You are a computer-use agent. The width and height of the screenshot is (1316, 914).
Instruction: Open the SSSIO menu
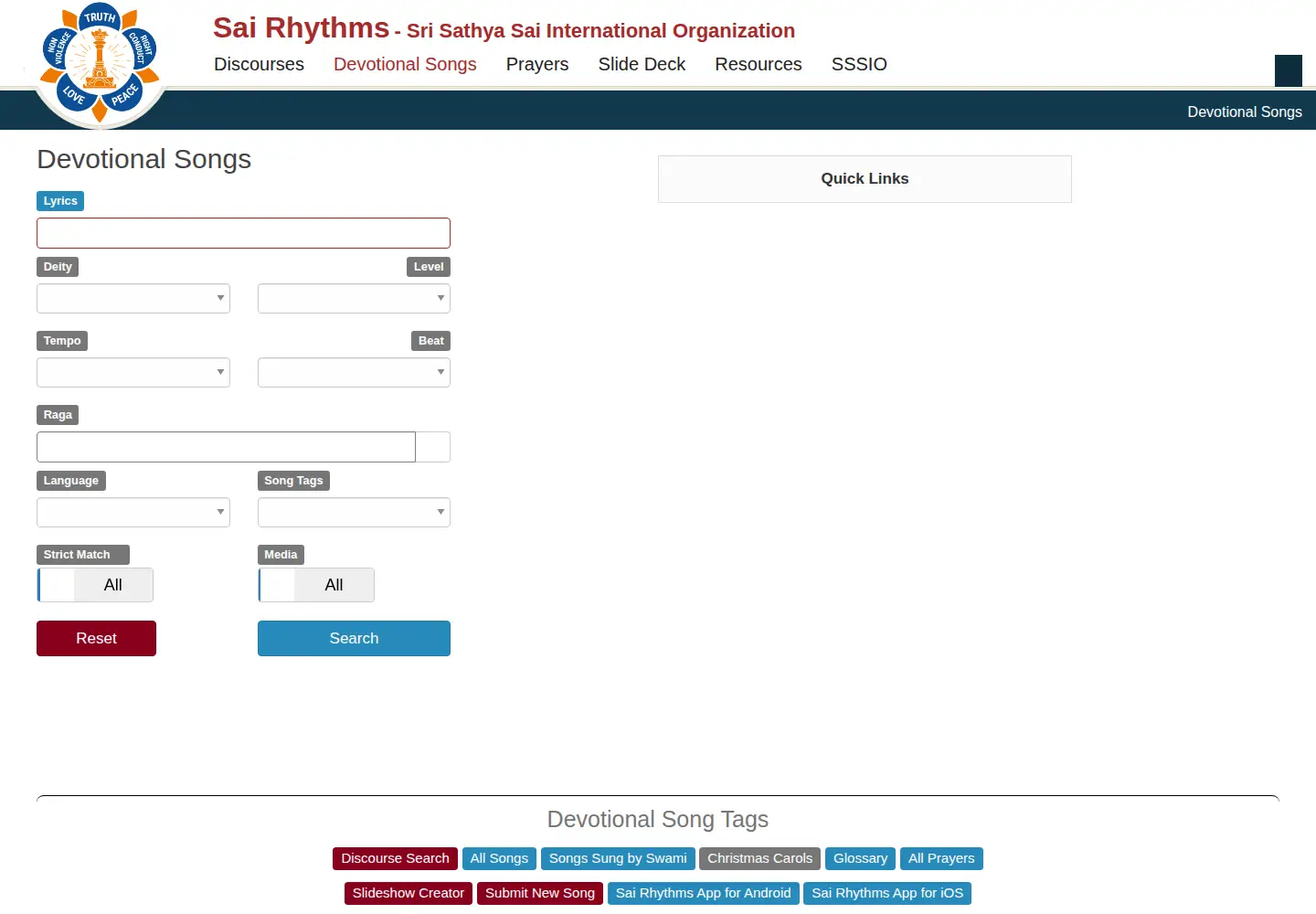[x=859, y=64]
